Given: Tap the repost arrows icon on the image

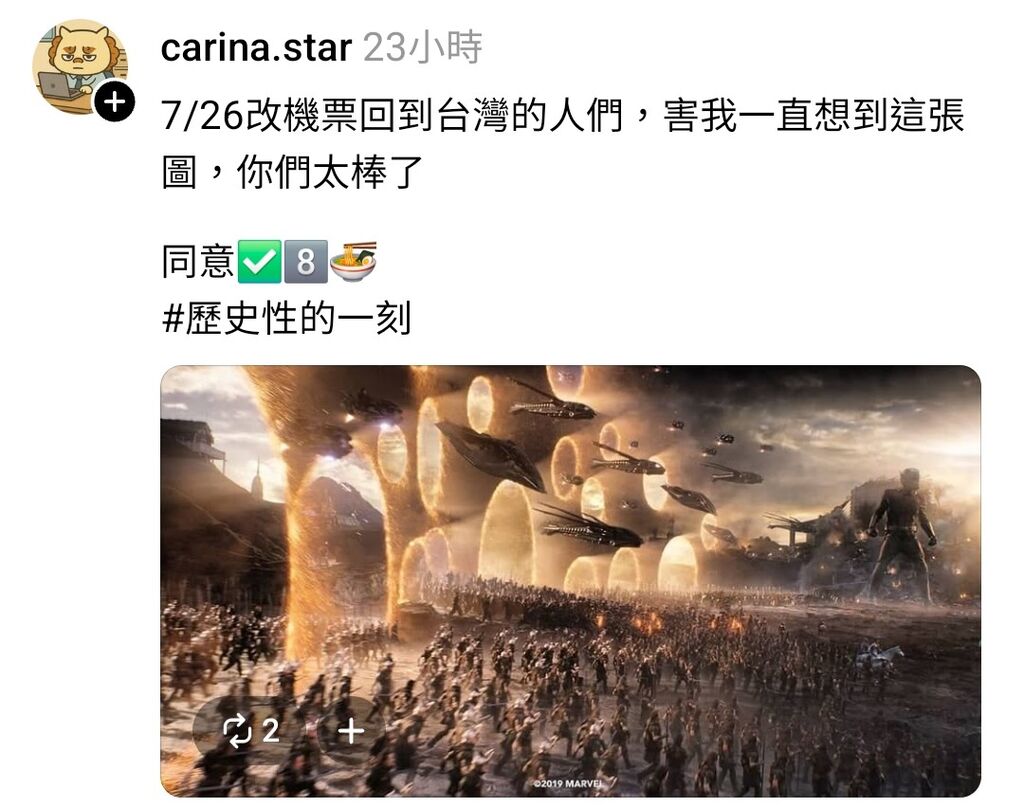Looking at the screenshot, I should [x=237, y=731].
